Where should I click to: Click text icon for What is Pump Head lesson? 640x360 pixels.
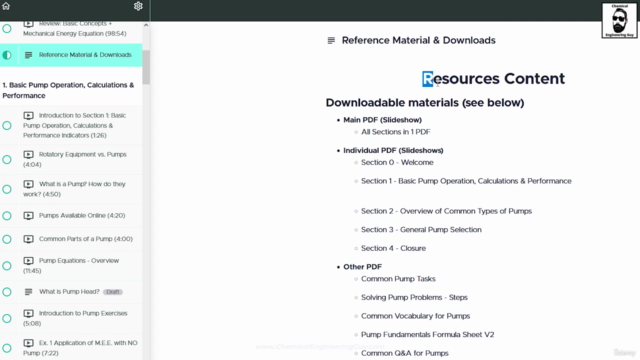(28, 292)
